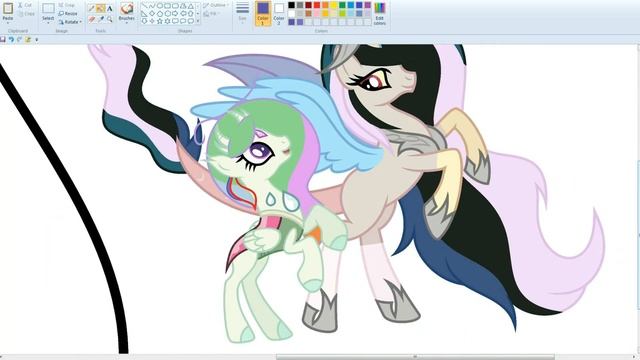This screenshot has height=360, width=640.
Task: Select the Text tool
Action: click(x=109, y=9)
